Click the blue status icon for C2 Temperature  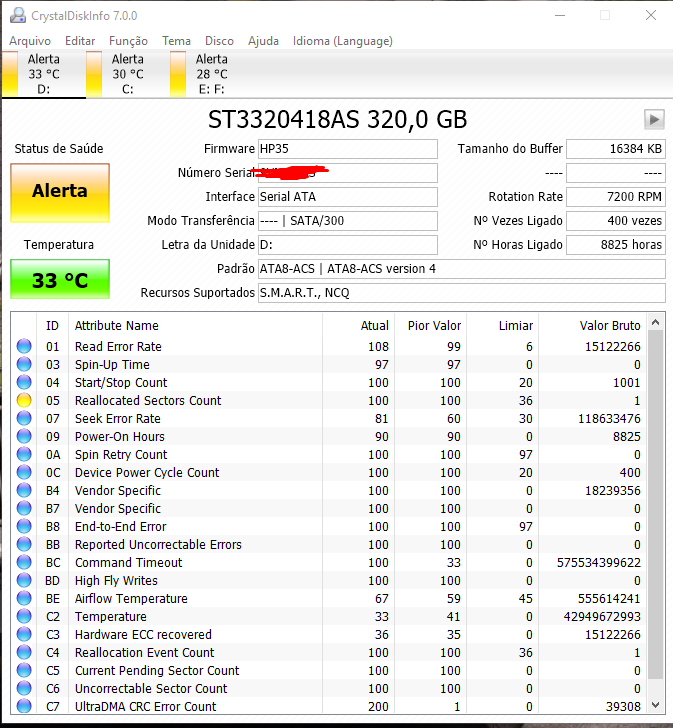(24, 617)
